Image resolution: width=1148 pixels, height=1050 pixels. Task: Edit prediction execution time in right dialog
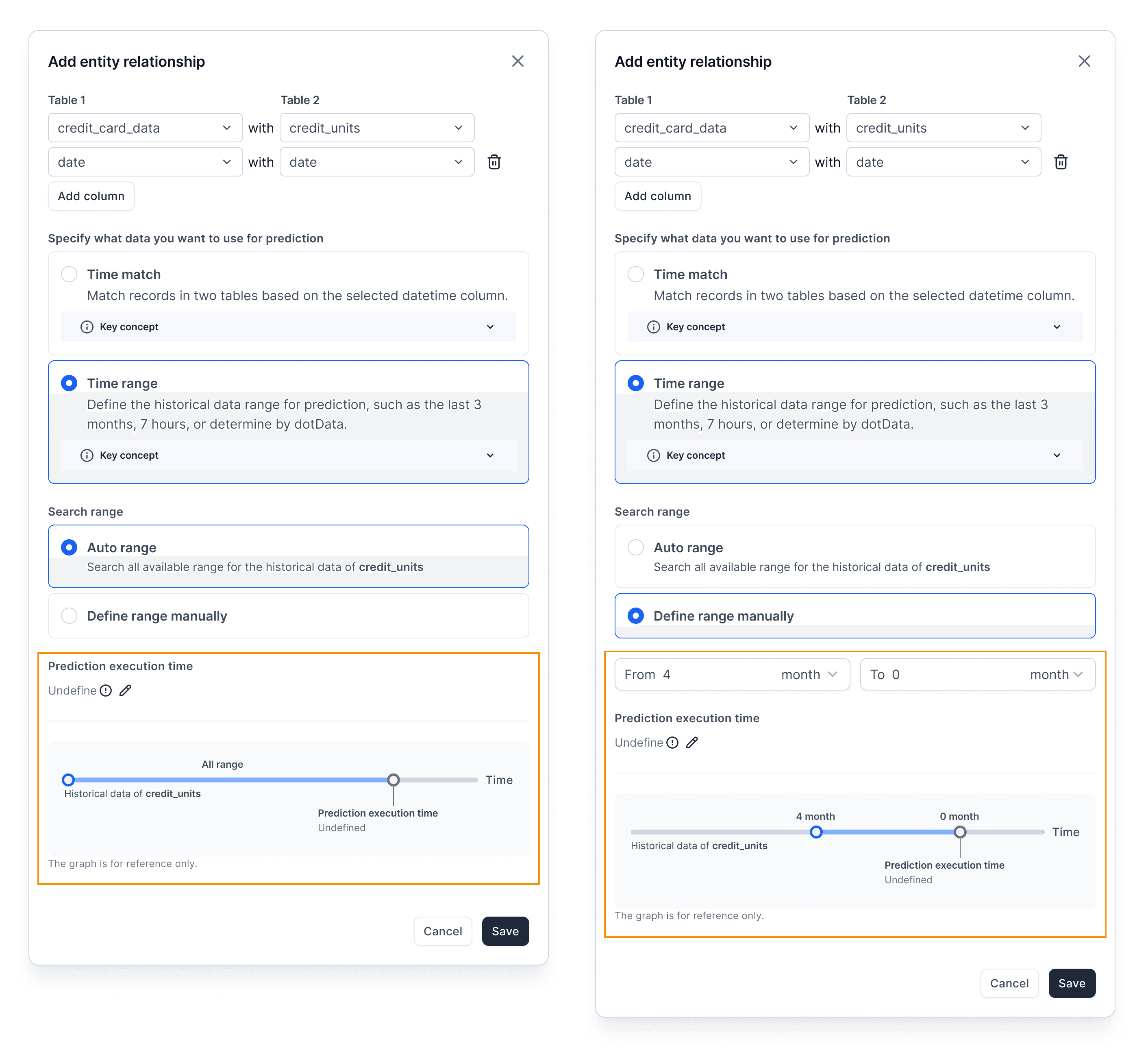(x=692, y=742)
